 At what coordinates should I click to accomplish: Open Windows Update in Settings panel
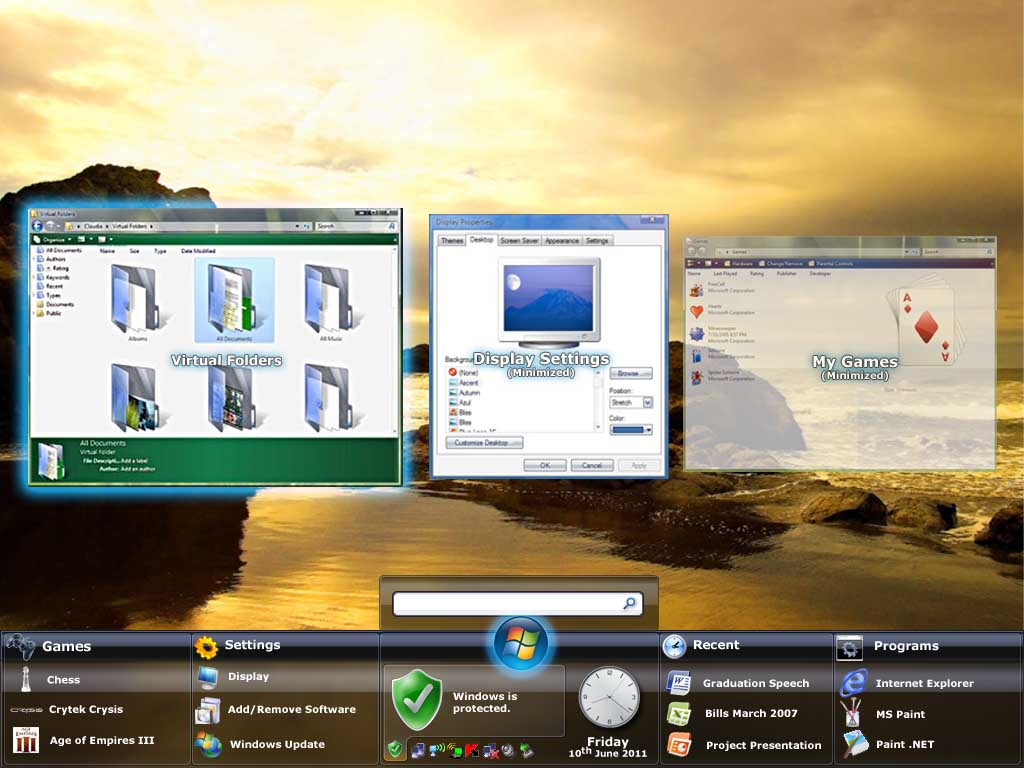[276, 745]
